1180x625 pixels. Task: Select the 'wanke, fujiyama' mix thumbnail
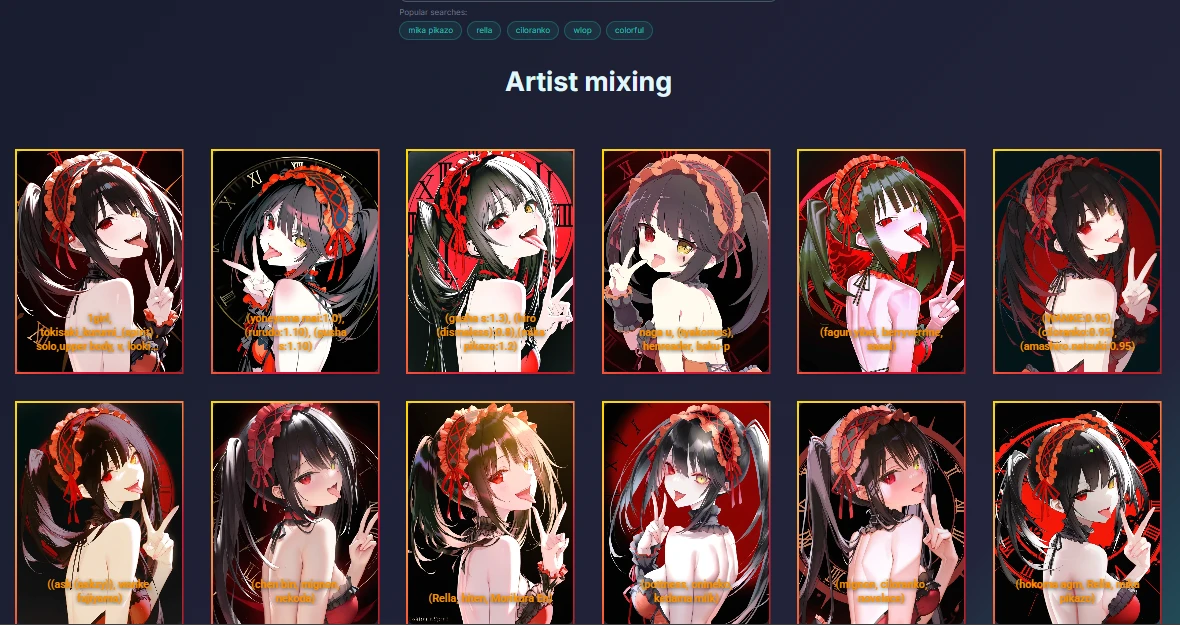(99, 513)
